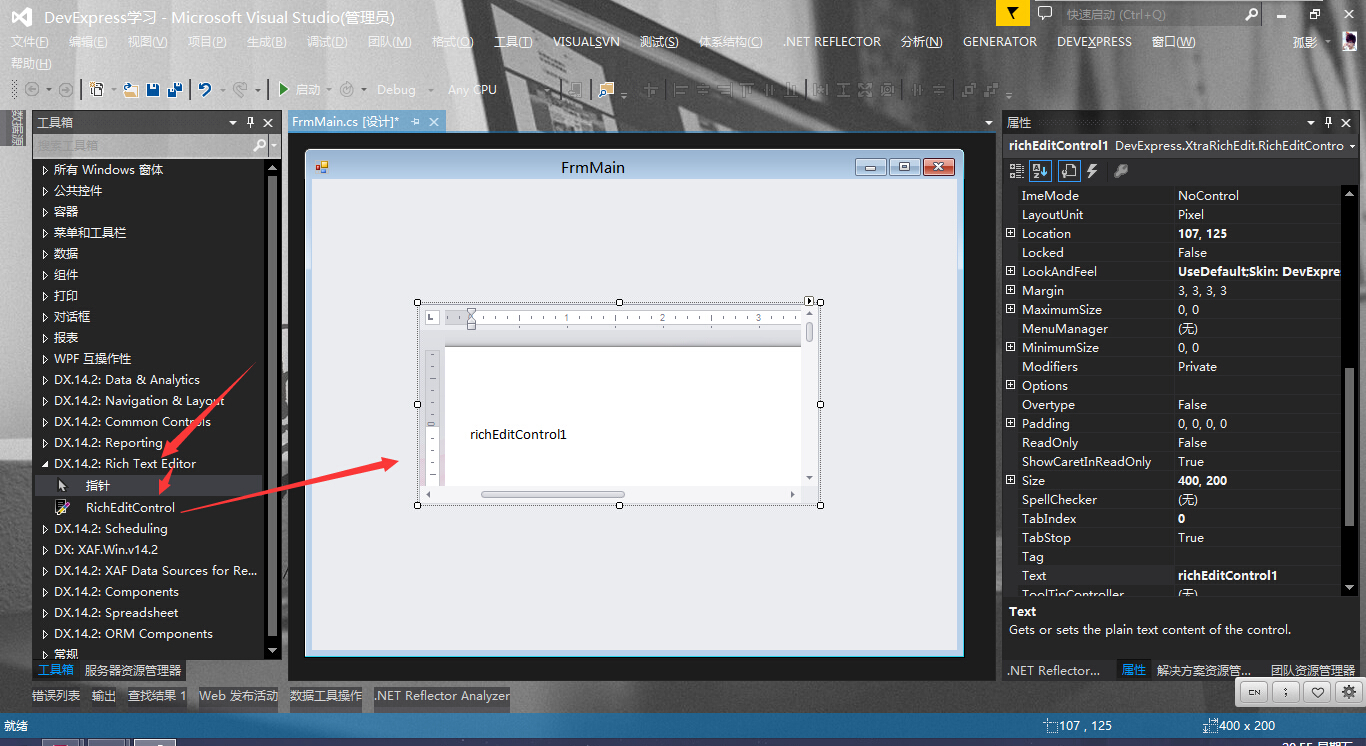Close the Toolbox panel
Viewport: 1366px width, 746px height.
pos(268,122)
